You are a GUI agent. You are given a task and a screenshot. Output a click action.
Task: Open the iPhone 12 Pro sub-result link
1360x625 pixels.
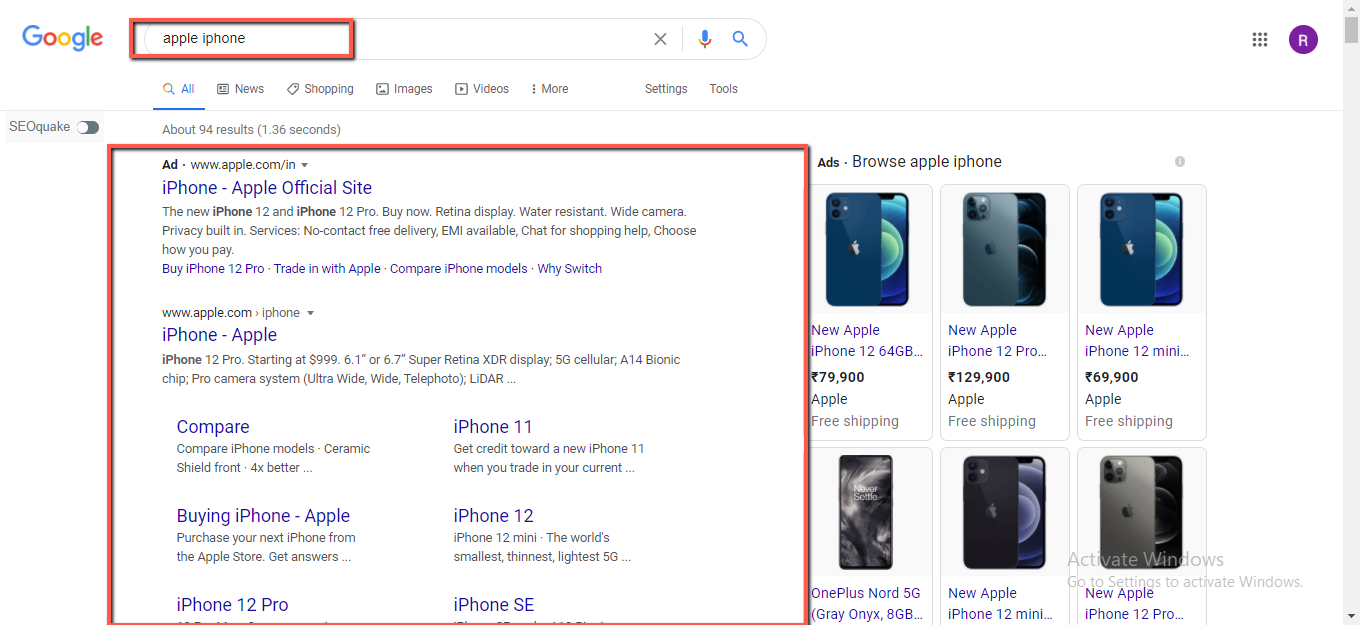pos(233,605)
